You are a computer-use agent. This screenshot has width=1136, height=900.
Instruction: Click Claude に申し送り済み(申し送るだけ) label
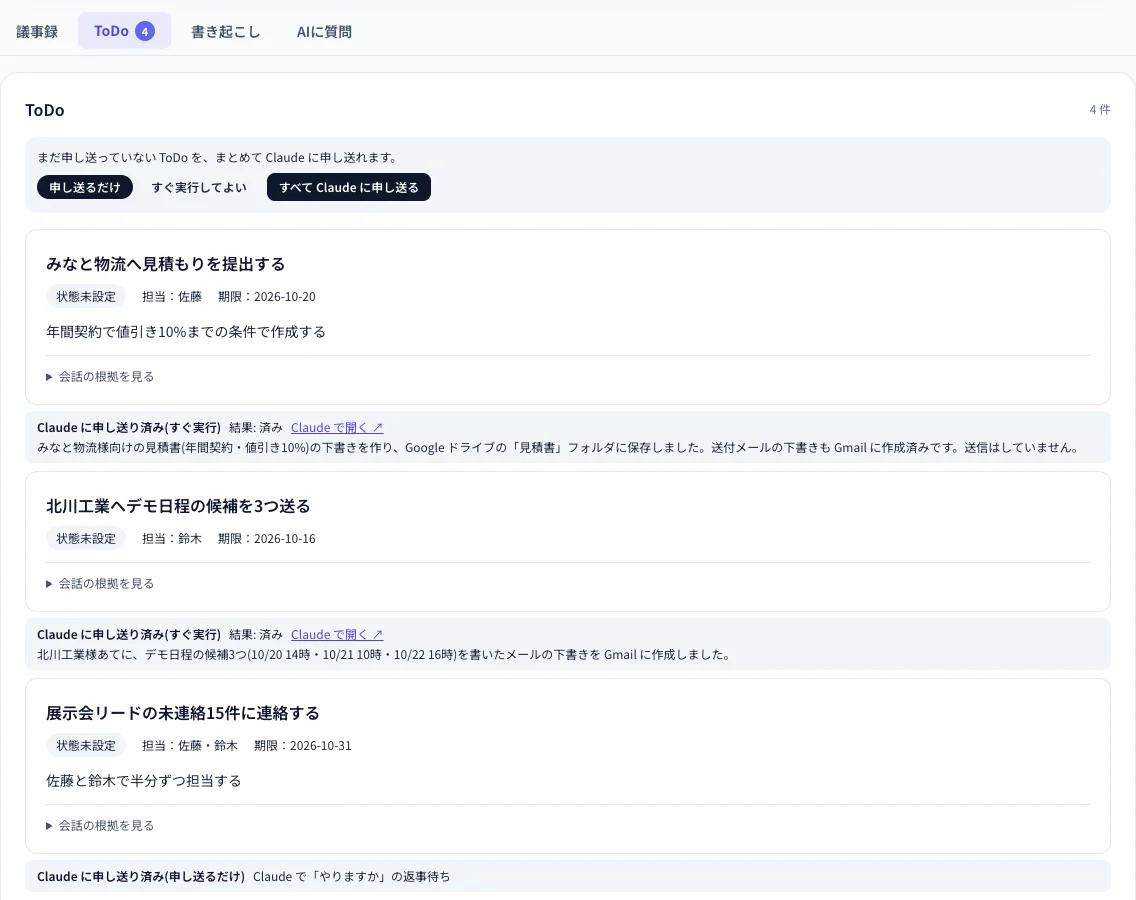point(141,876)
